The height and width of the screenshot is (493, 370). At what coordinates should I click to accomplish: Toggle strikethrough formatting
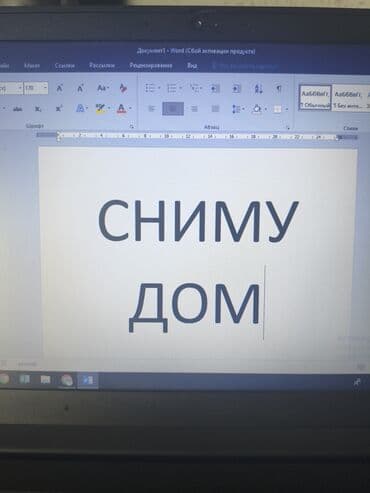(x=18, y=109)
